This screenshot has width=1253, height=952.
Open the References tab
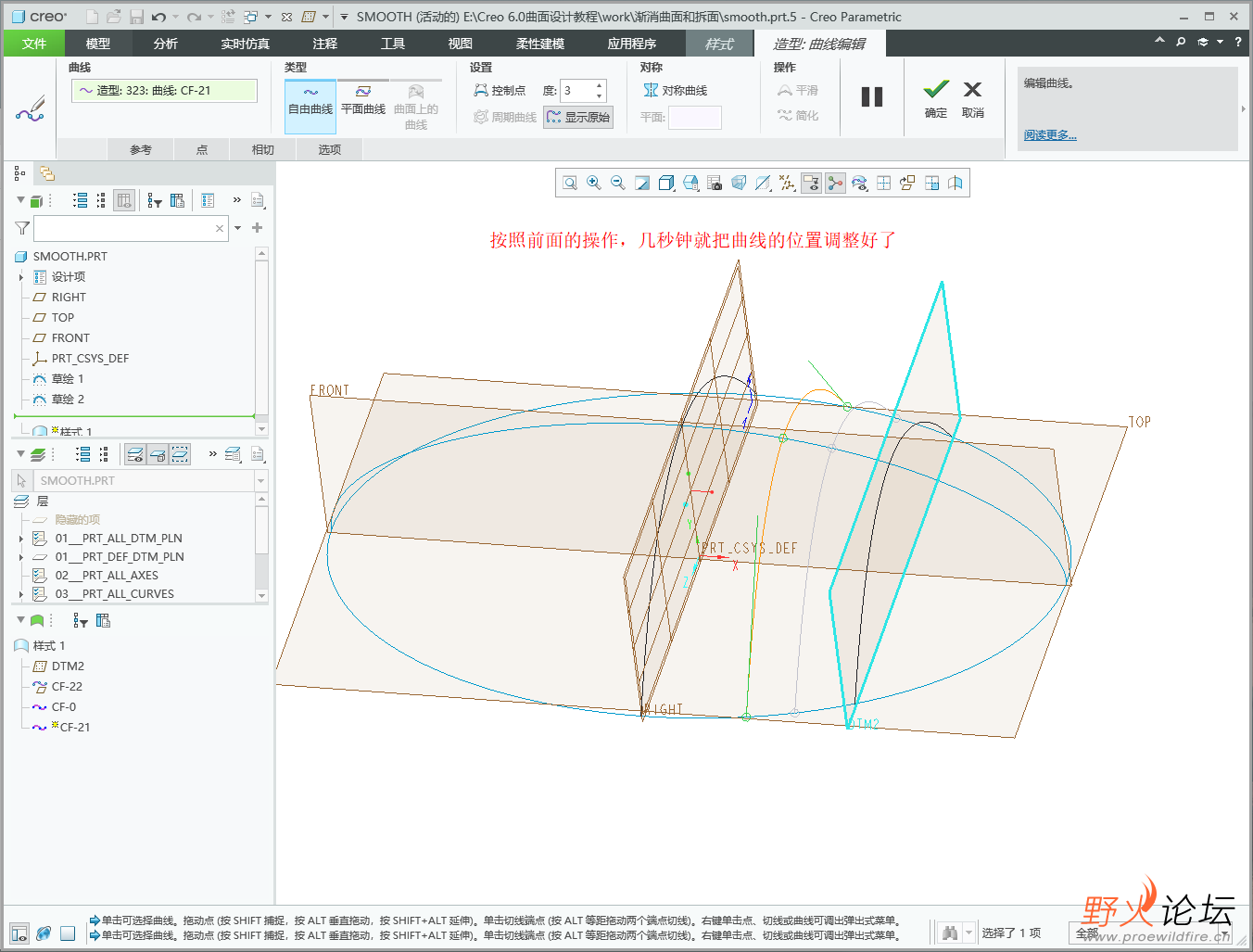[141, 149]
